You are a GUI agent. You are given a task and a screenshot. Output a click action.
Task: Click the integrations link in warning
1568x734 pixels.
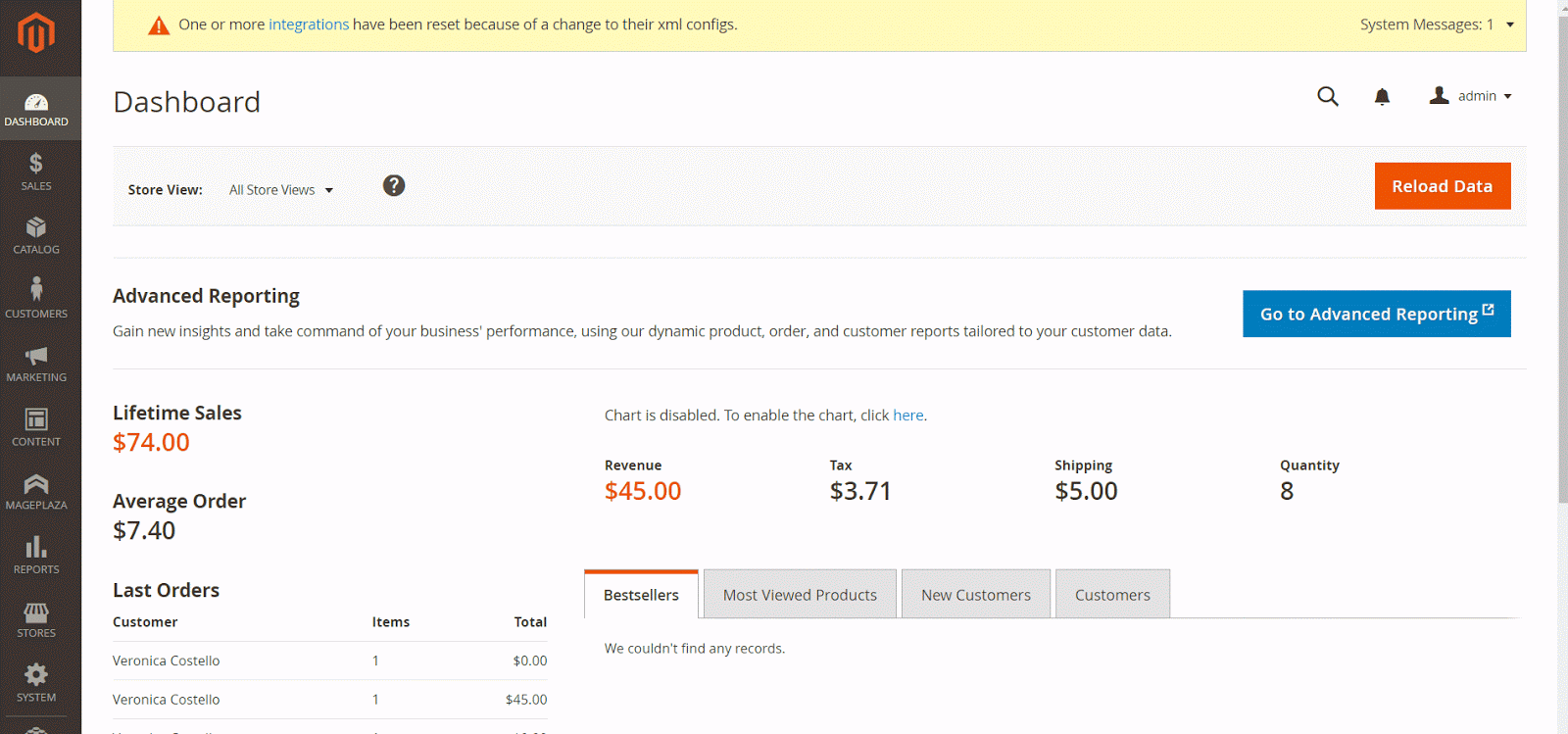pos(309,24)
